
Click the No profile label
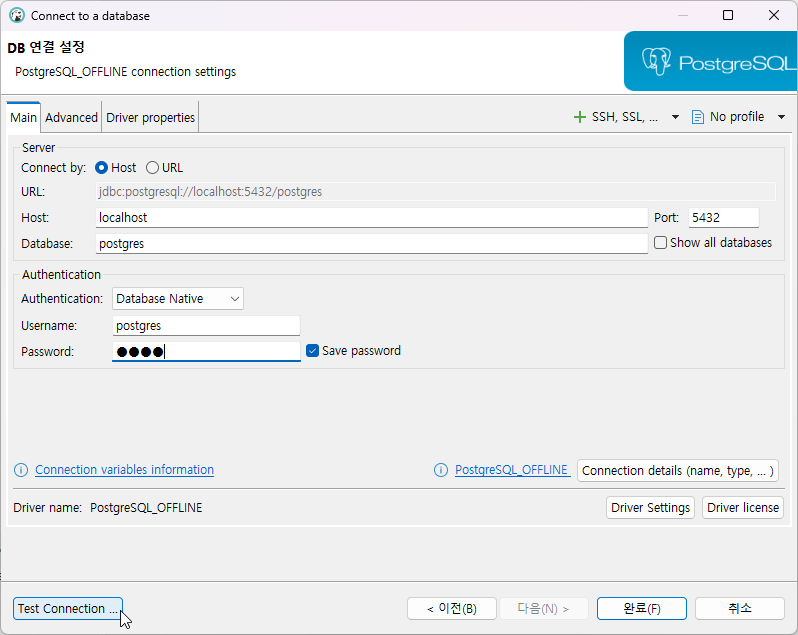point(736,117)
